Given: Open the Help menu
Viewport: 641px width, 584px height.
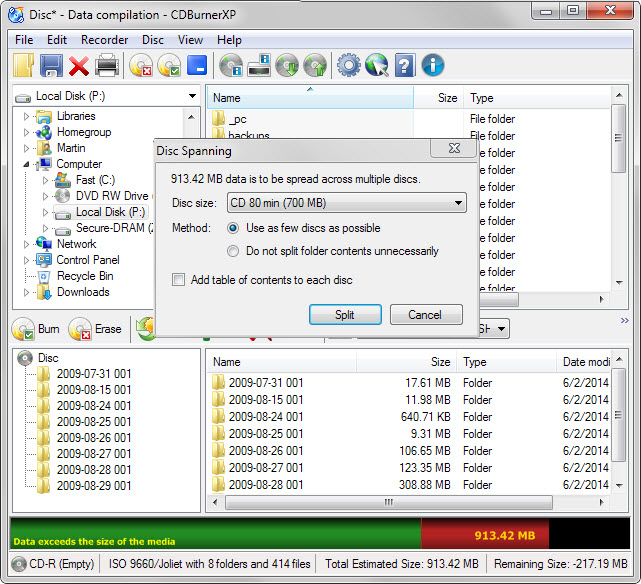Looking at the screenshot, I should pos(229,40).
